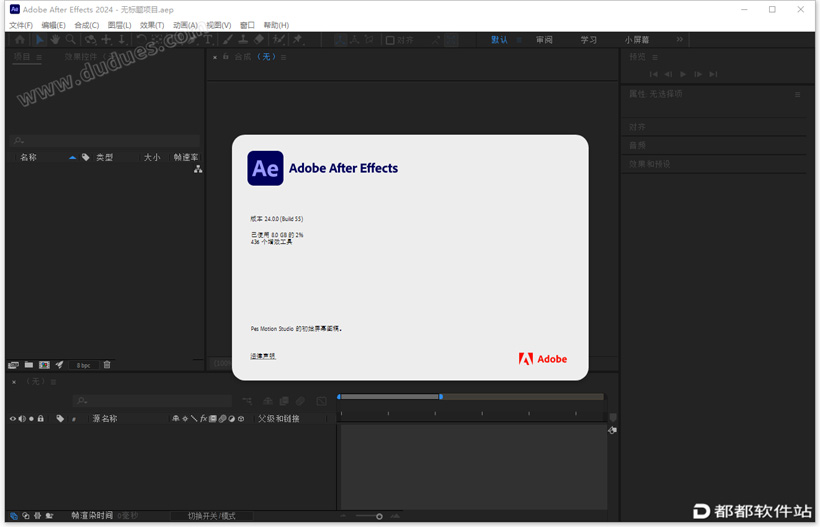Toggle the snapping 对齐 checkbox
This screenshot has height=527, width=820.
tap(390, 40)
